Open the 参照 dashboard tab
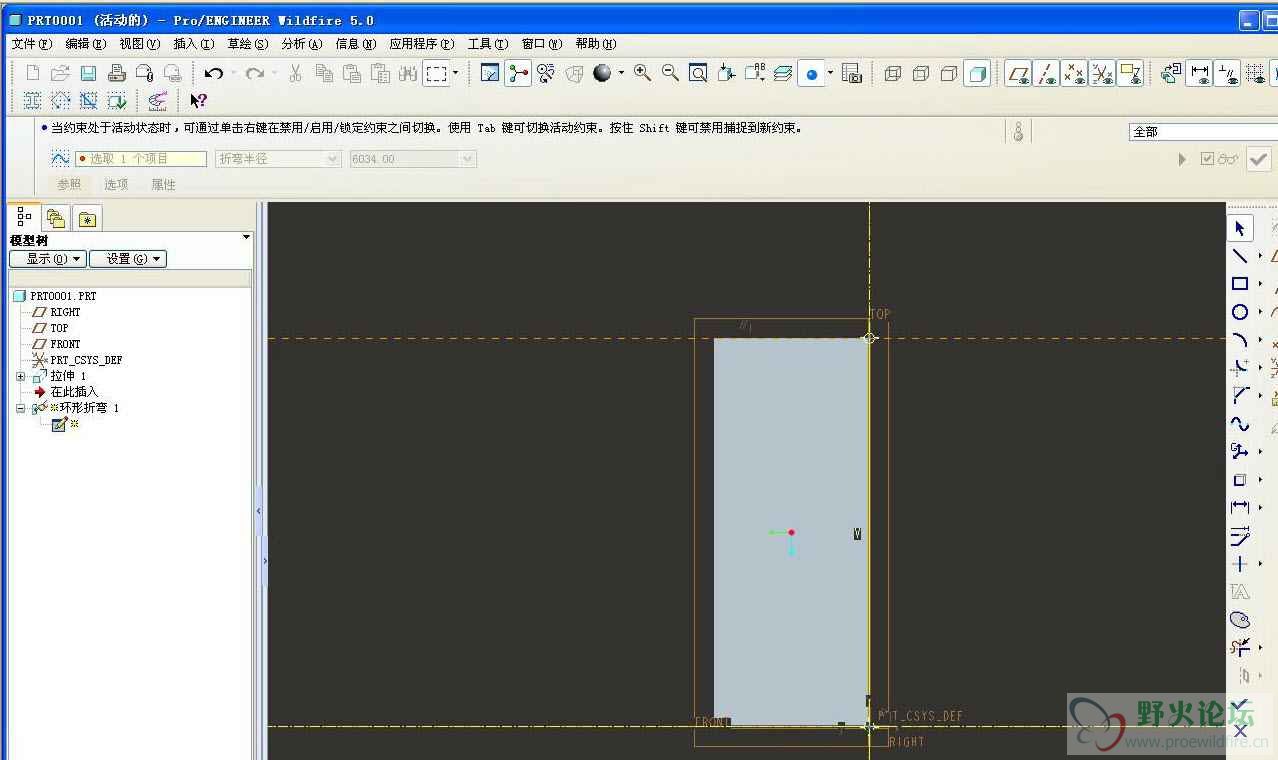The image size is (1278, 760). [69, 185]
